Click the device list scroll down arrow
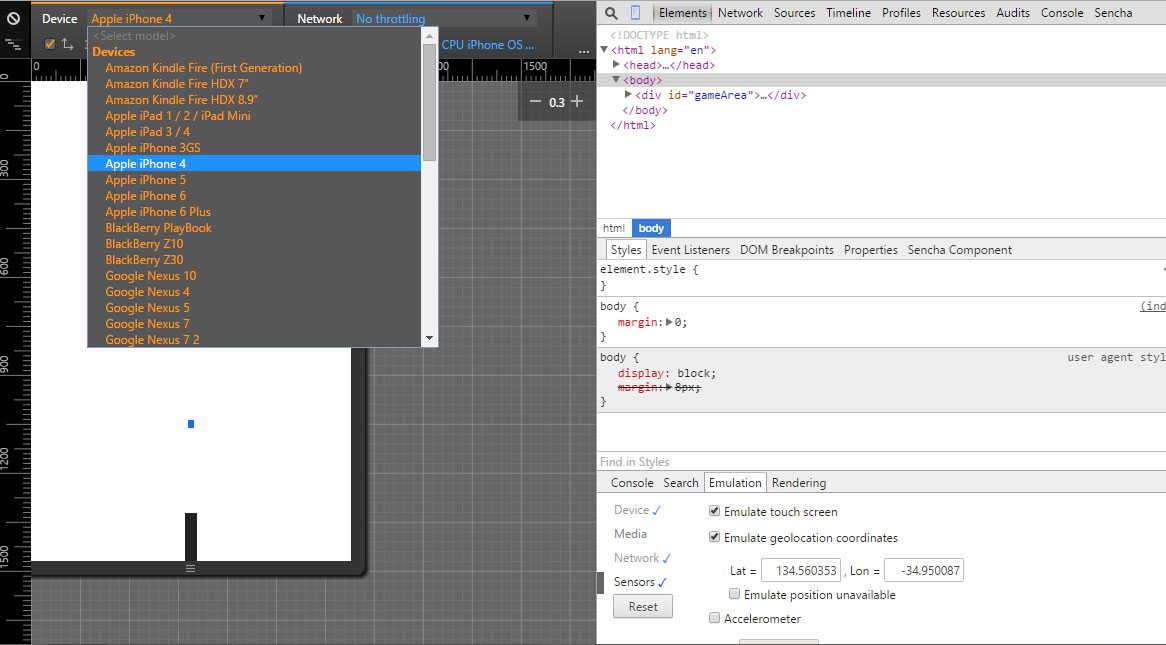Image resolution: width=1166 pixels, height=645 pixels. (429, 338)
